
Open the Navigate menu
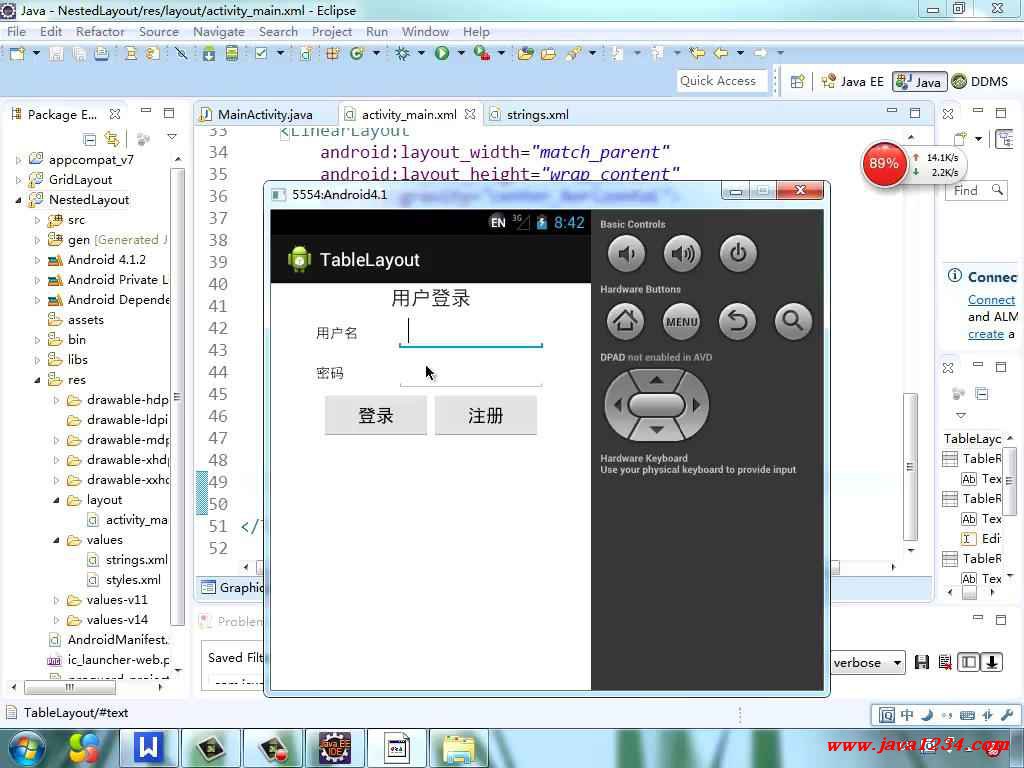coord(219,31)
